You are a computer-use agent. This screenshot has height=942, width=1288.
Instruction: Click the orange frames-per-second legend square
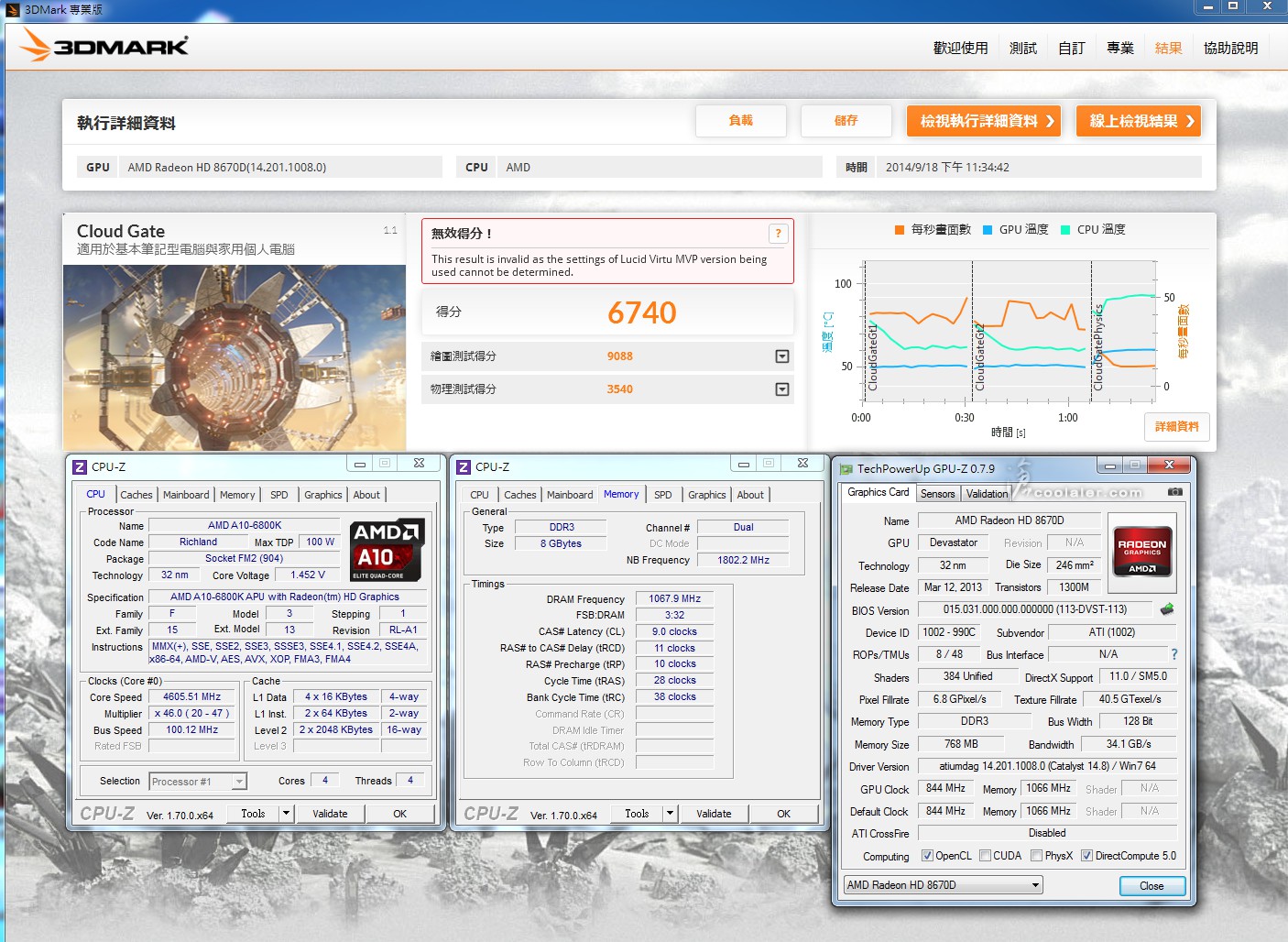pos(900,230)
